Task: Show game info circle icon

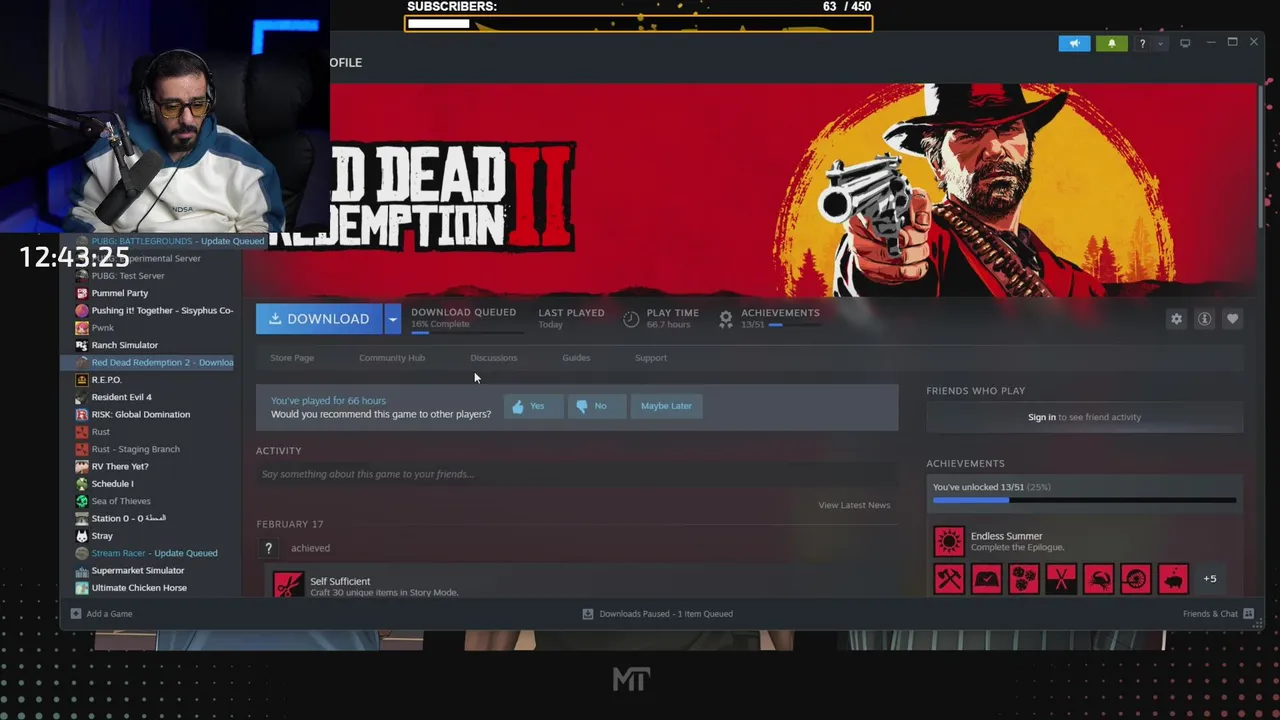Action: tap(1204, 318)
